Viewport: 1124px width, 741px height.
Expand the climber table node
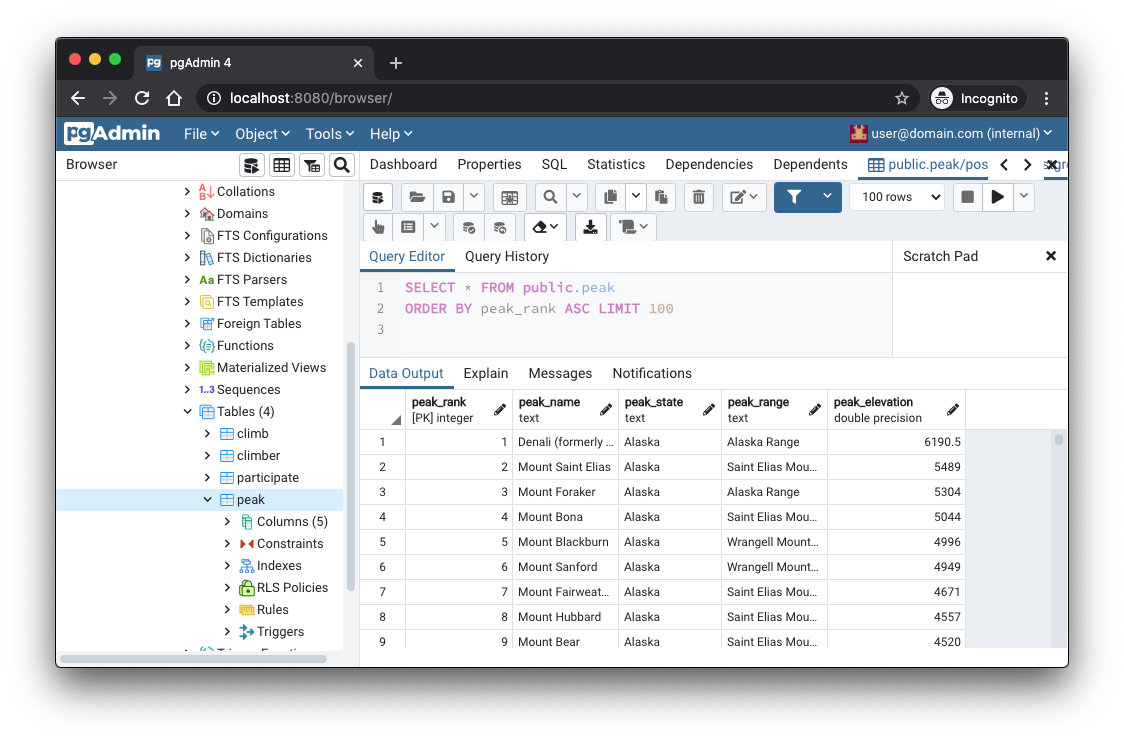click(x=207, y=456)
